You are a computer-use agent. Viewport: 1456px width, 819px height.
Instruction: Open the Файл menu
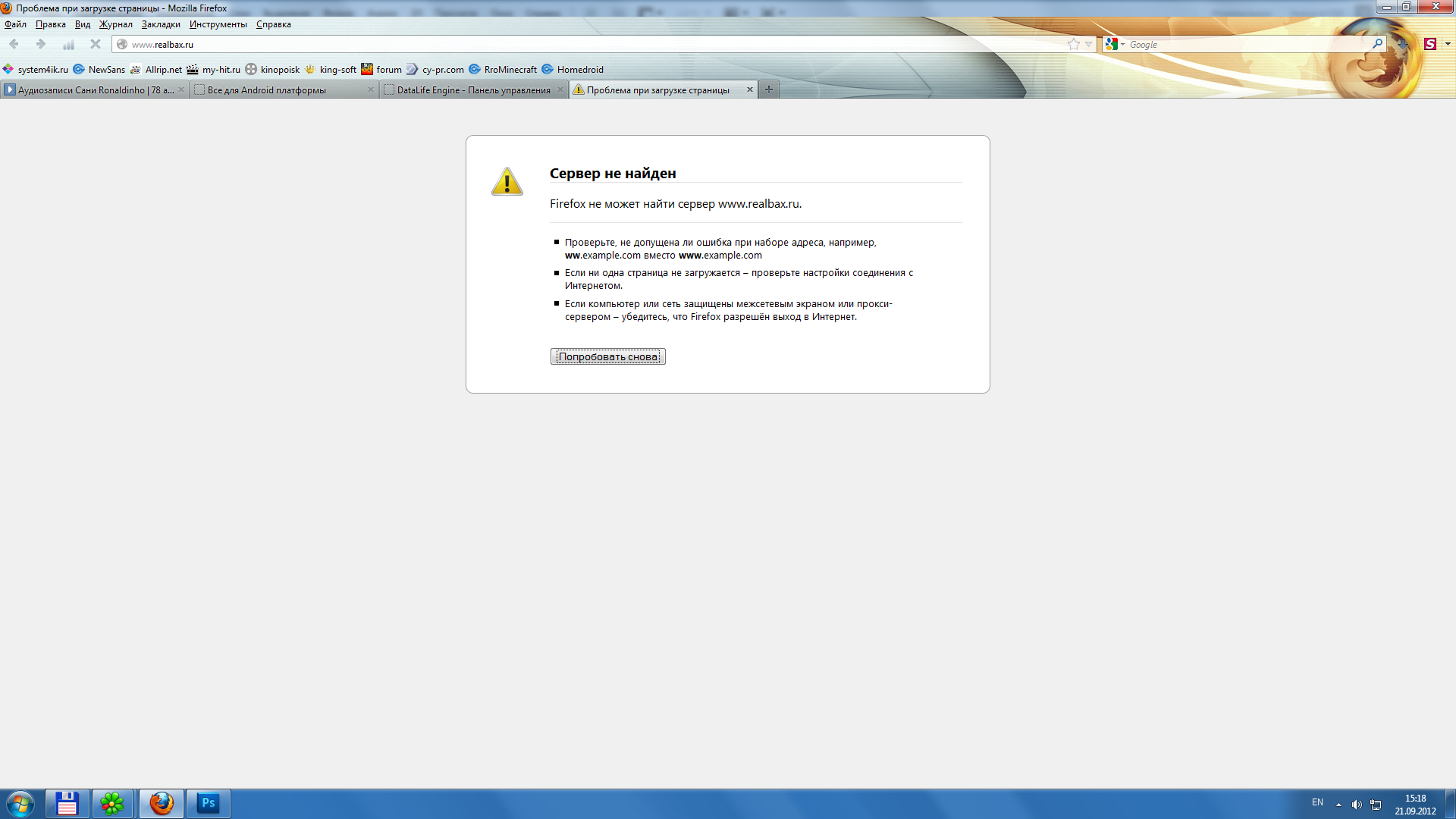15,24
